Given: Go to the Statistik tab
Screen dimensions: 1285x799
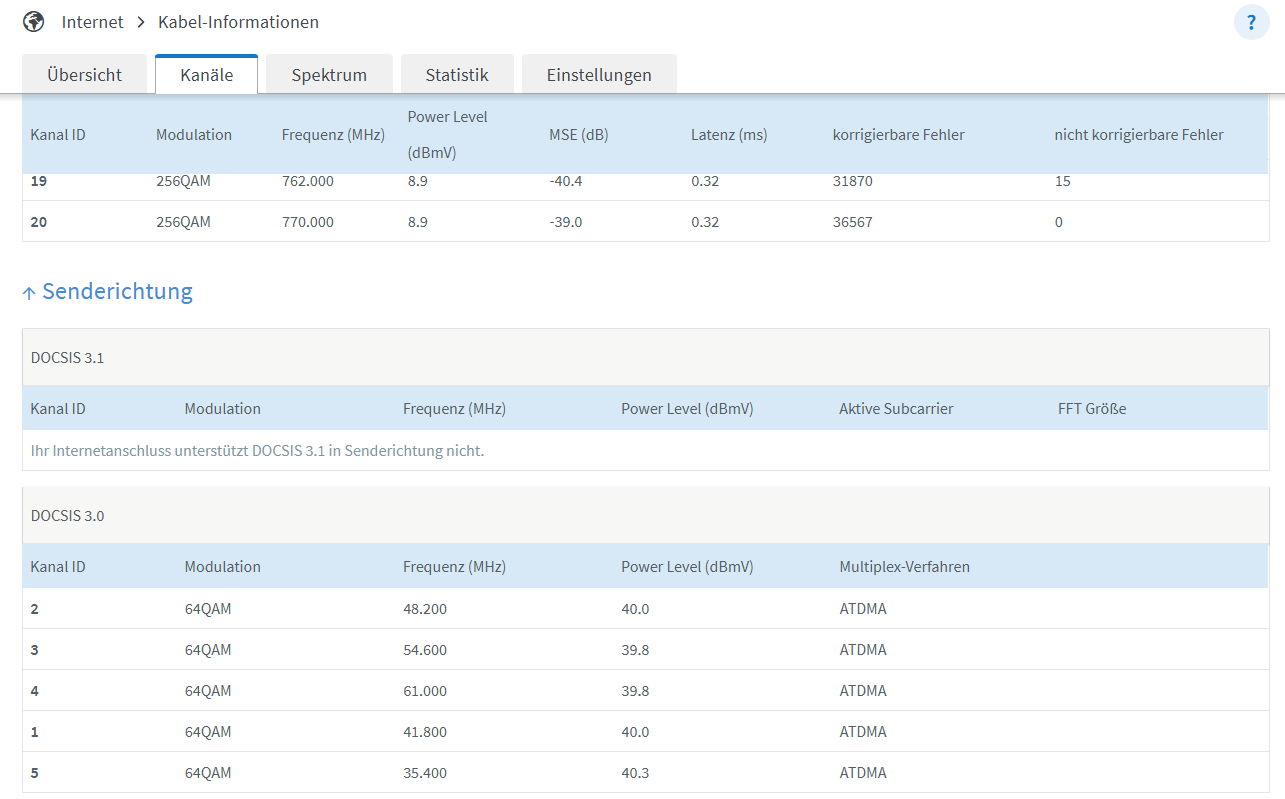Looking at the screenshot, I should (457, 75).
